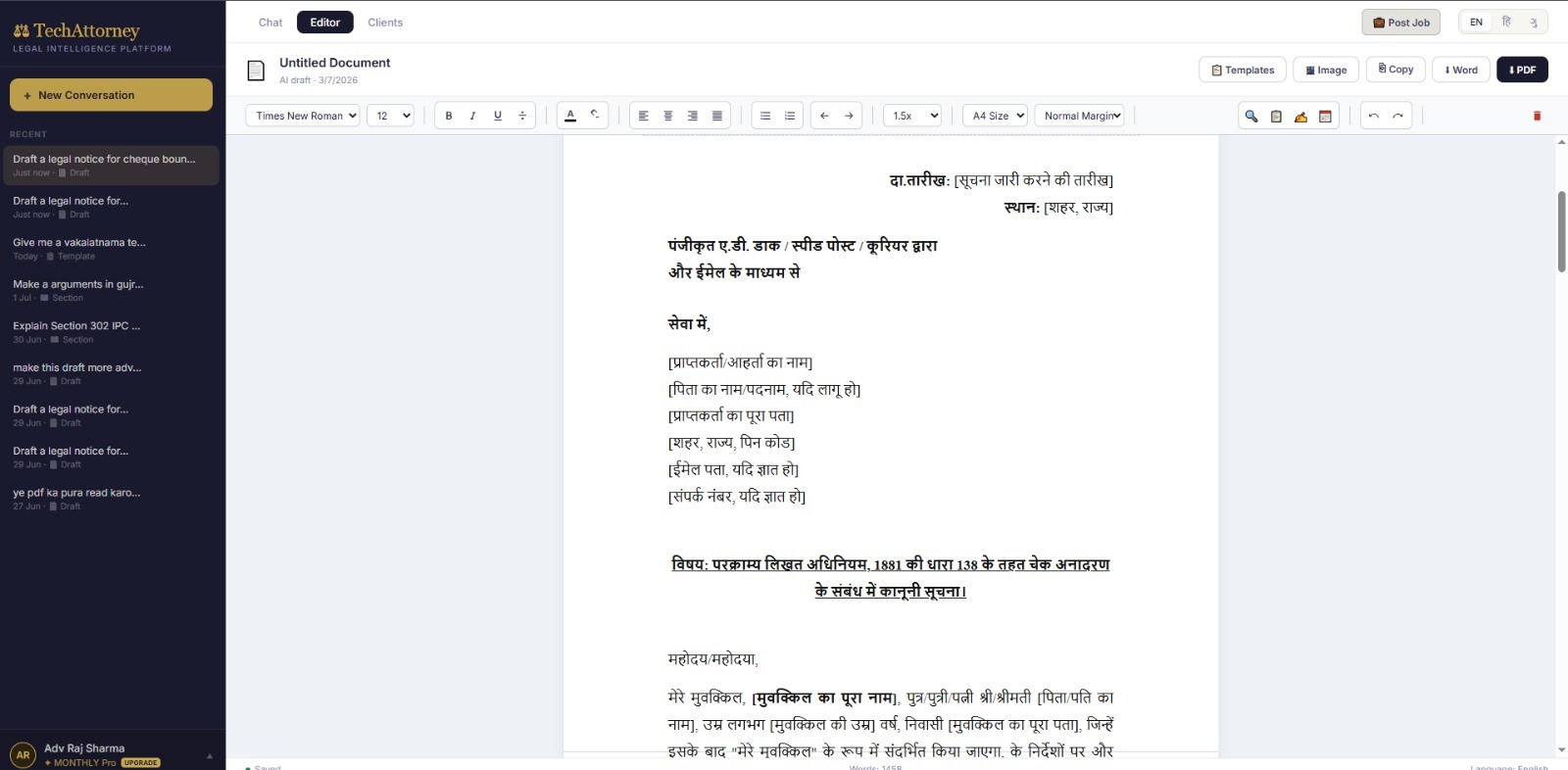Copy the document content

click(1396, 70)
